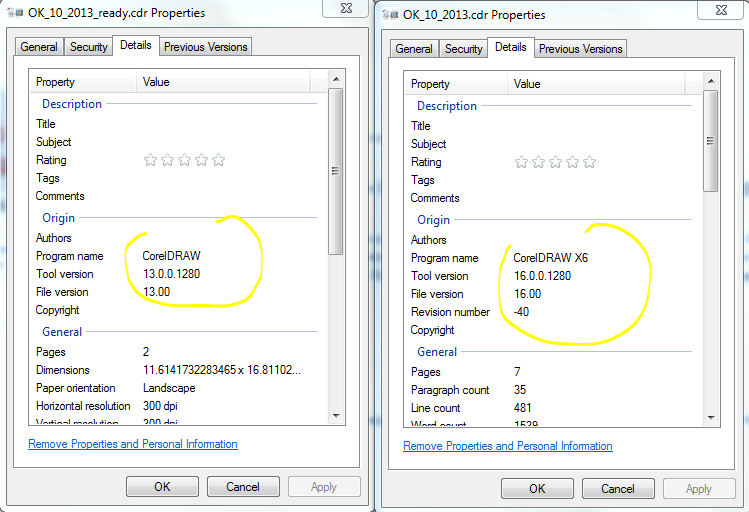Open General tab in OK_10_2013.cdr window
The height and width of the screenshot is (512, 749).
(x=414, y=49)
